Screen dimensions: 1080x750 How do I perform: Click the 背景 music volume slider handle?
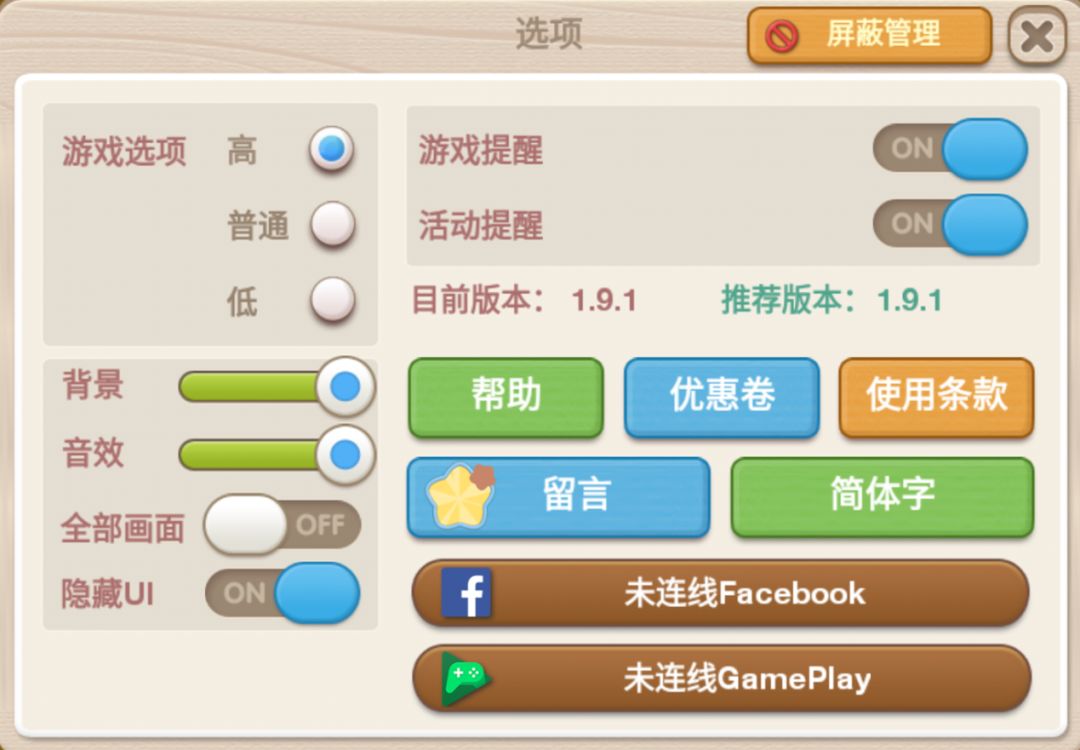(346, 386)
